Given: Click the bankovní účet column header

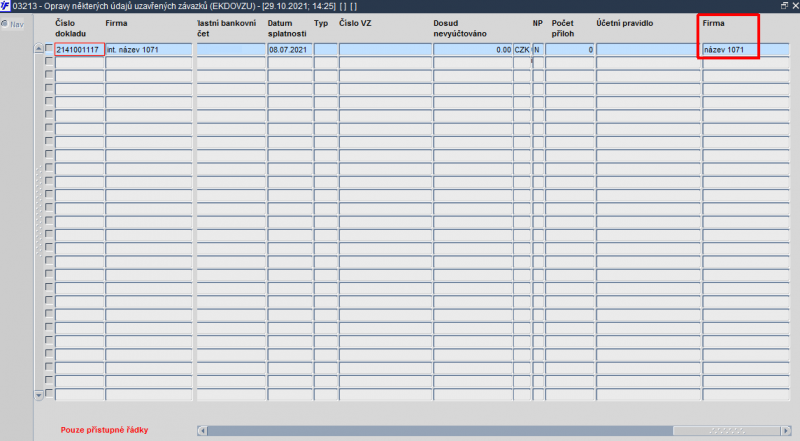Looking at the screenshot, I should coord(227,28).
